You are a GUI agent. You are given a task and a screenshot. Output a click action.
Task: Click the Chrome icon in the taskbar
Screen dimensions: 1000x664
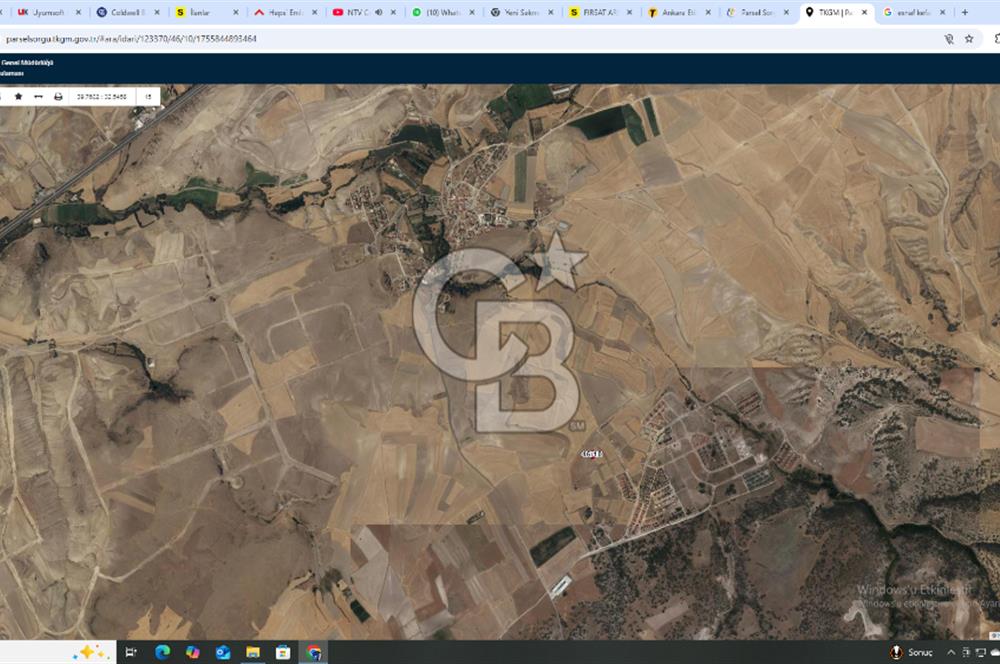tap(313, 652)
